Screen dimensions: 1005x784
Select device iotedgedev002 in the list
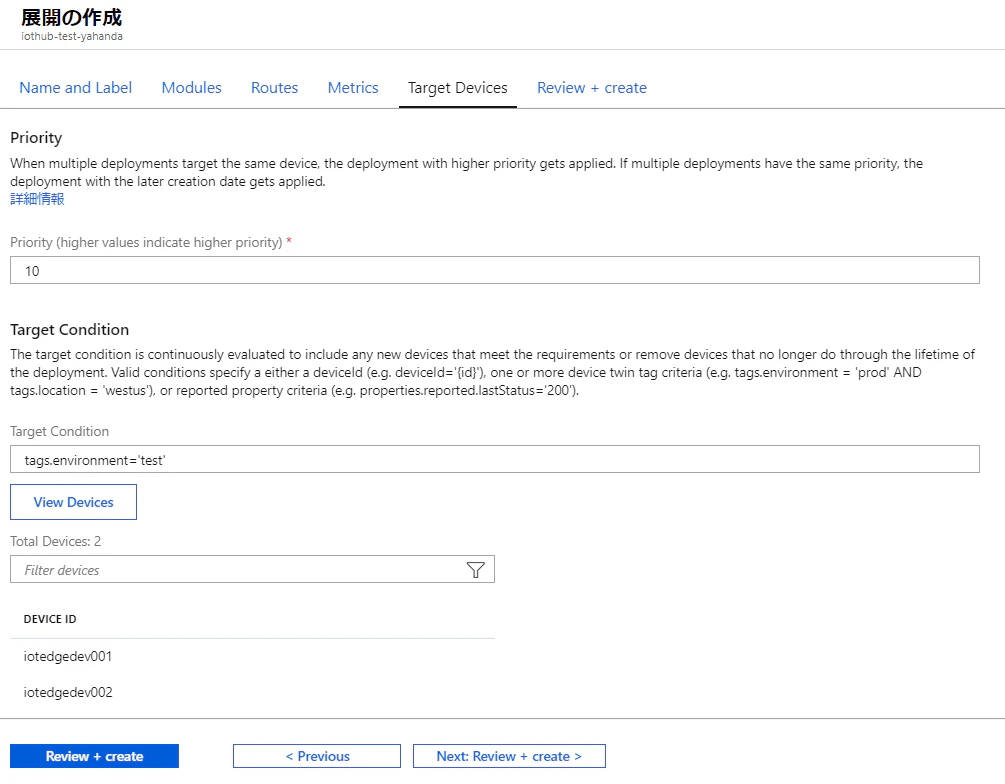68,692
